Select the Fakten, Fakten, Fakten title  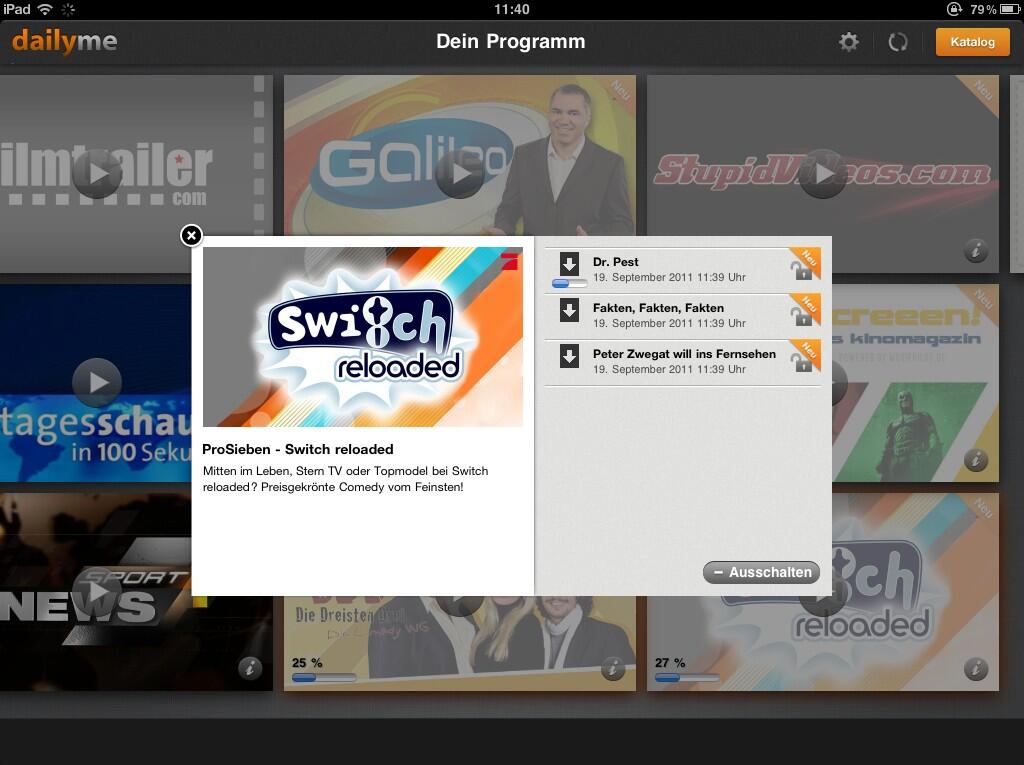pyautogui.click(x=658, y=308)
